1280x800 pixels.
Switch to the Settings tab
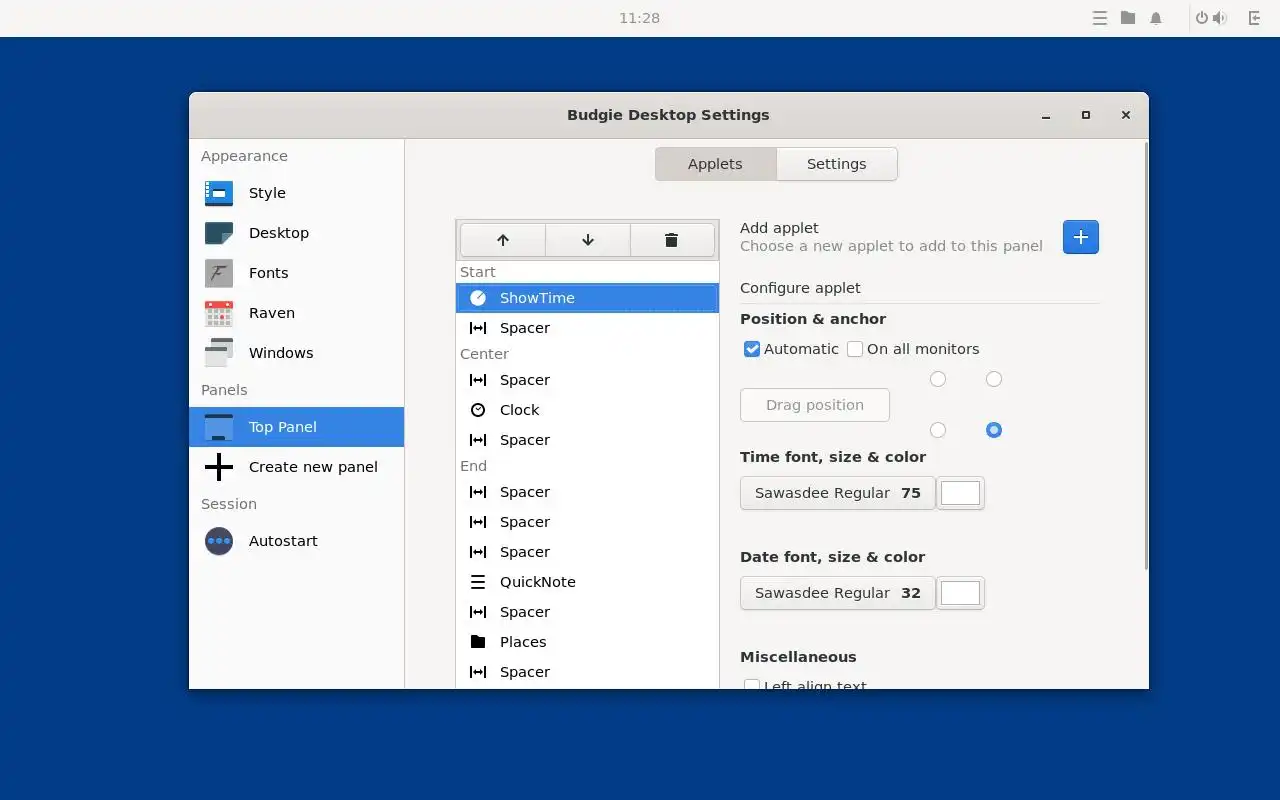point(837,164)
